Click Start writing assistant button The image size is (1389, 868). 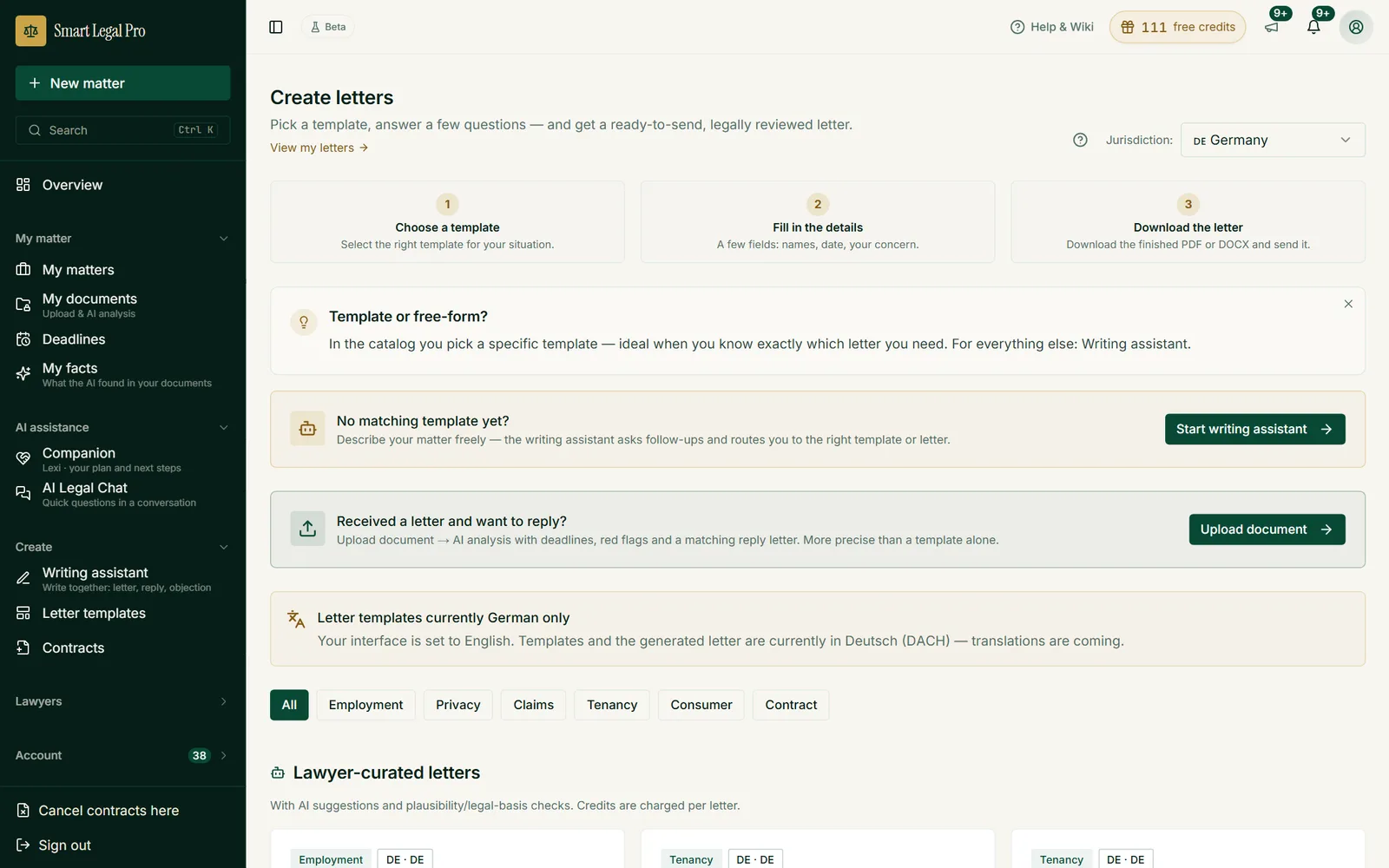(x=1255, y=429)
